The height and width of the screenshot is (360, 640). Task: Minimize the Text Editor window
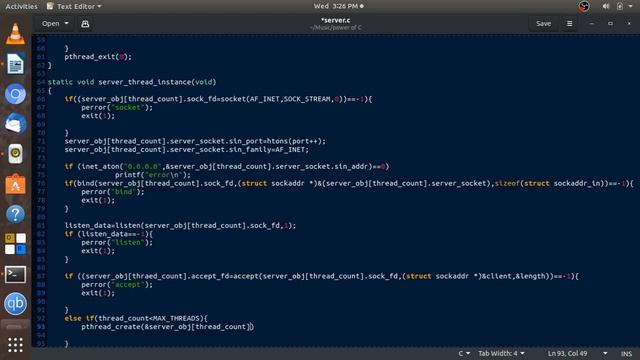pos(591,24)
